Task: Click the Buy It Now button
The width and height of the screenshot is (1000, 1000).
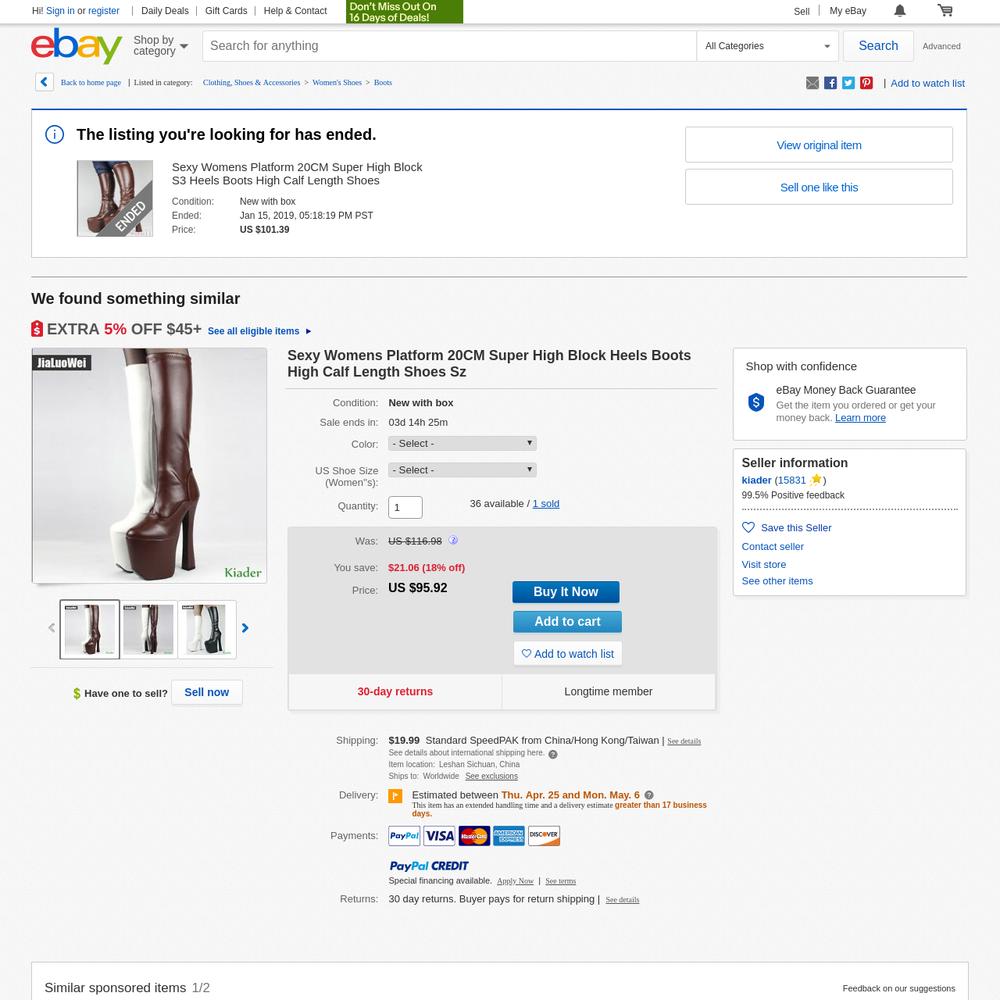Action: (566, 592)
